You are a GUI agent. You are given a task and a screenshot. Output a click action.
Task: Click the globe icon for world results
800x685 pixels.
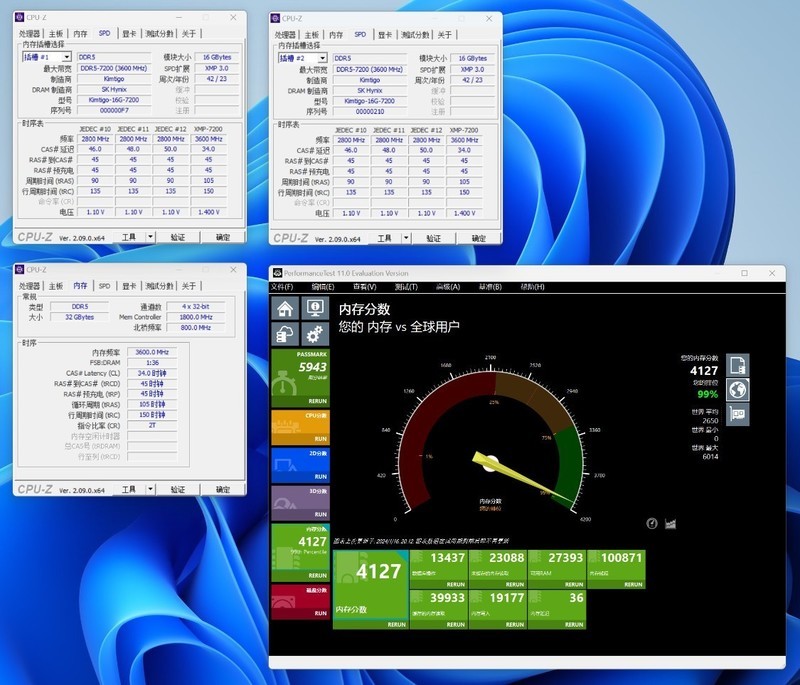pyautogui.click(x=738, y=390)
